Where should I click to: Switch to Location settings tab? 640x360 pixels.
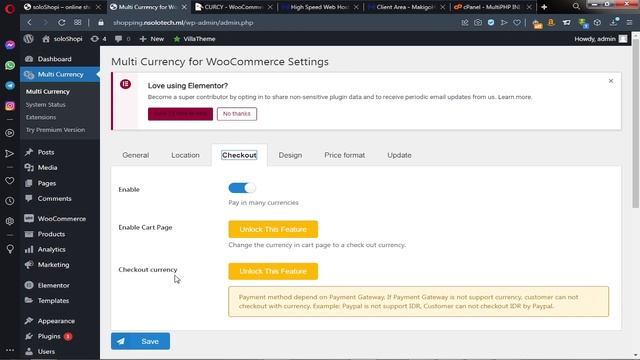click(185, 155)
